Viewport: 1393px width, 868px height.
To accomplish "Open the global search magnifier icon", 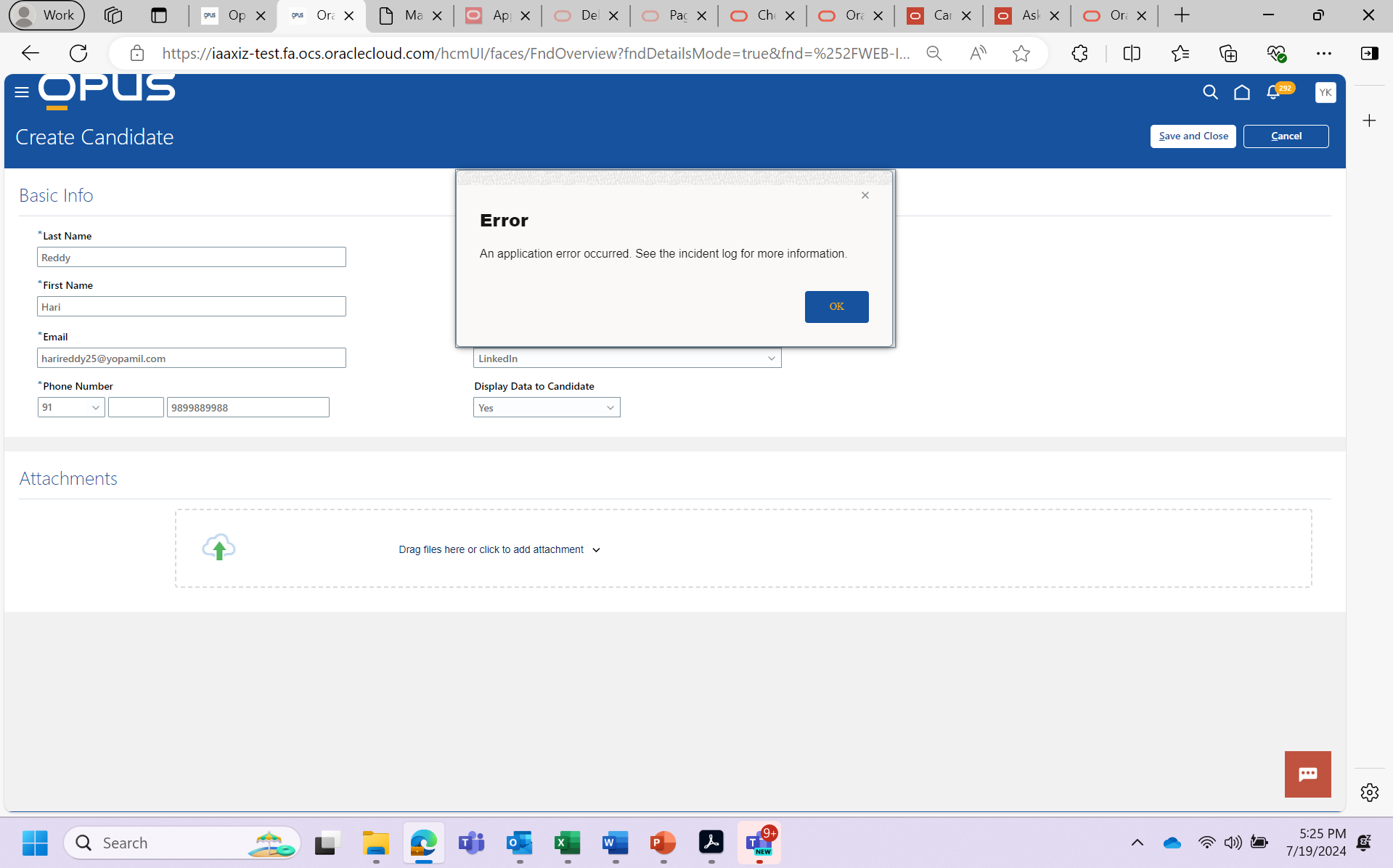I will coord(1209,92).
